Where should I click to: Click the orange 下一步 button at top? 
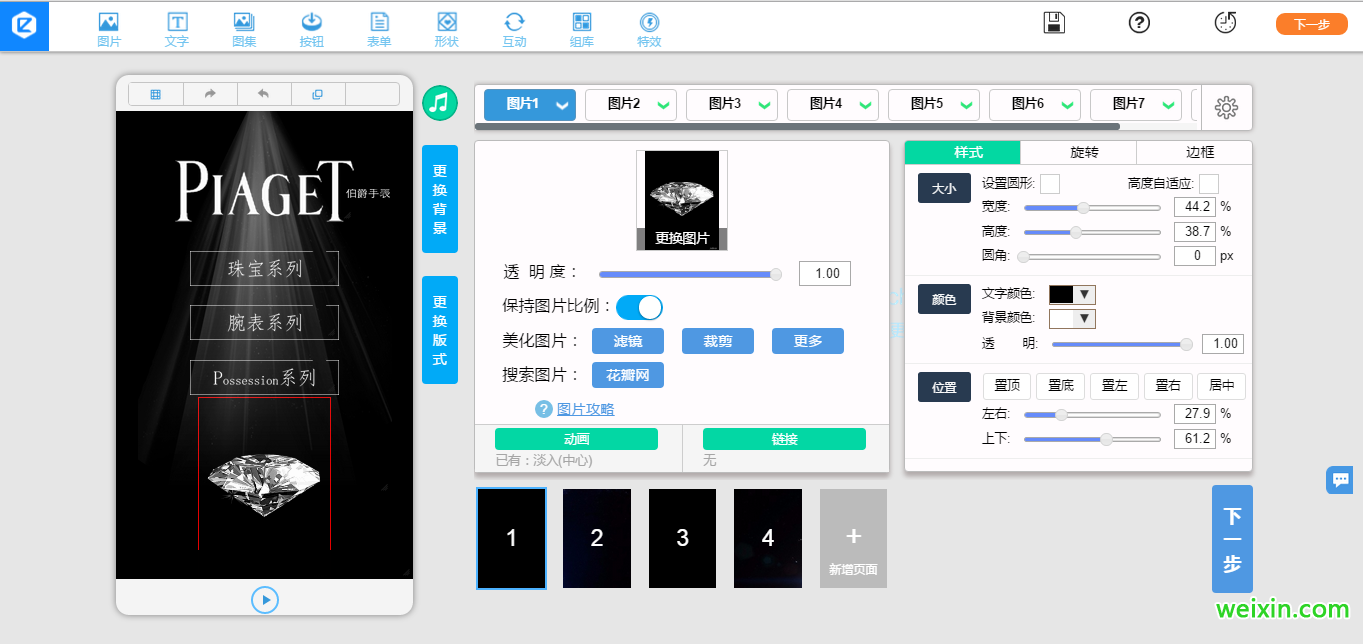[x=1312, y=25]
